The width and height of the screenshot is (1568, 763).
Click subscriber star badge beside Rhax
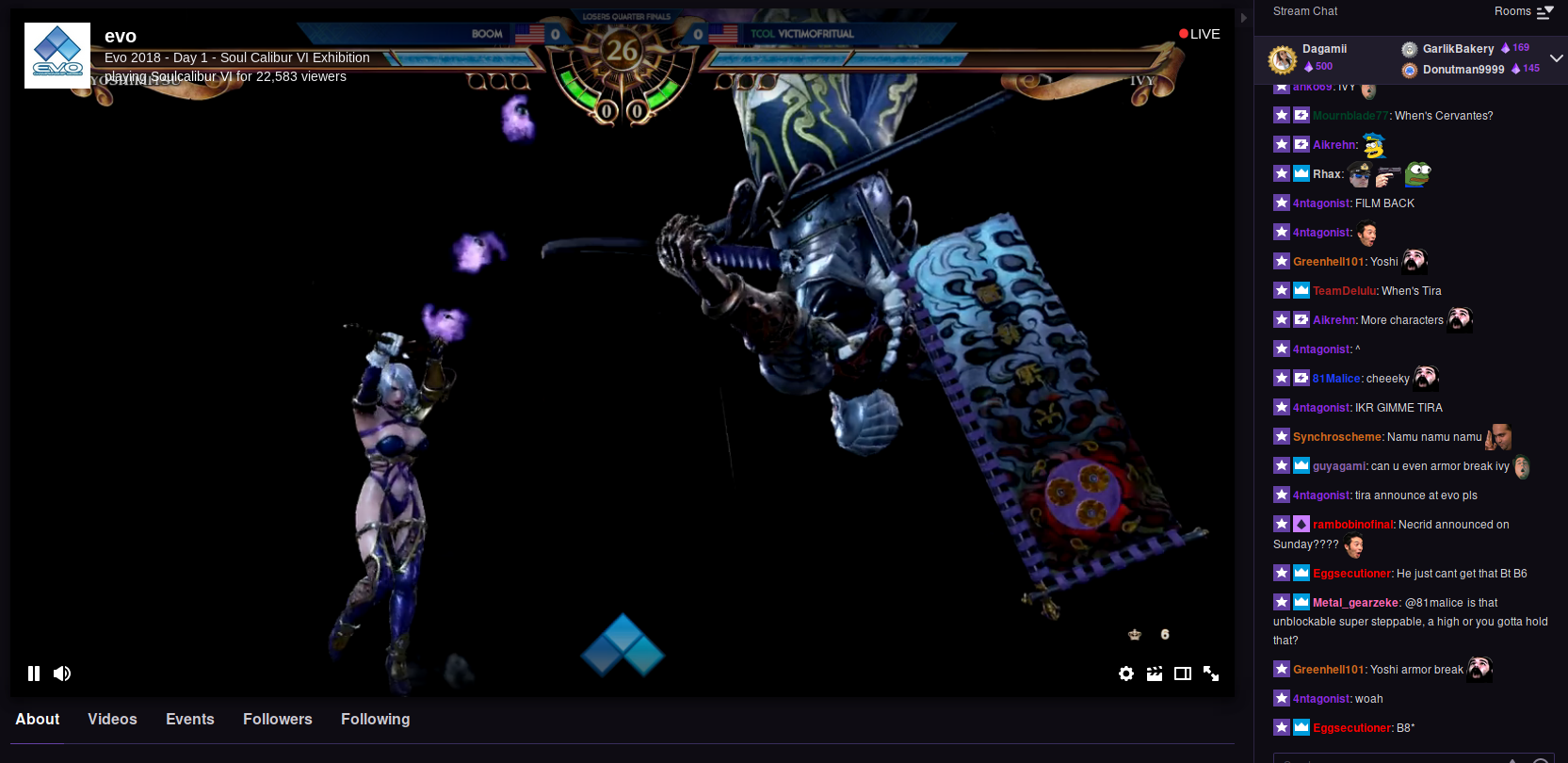pos(1282,173)
